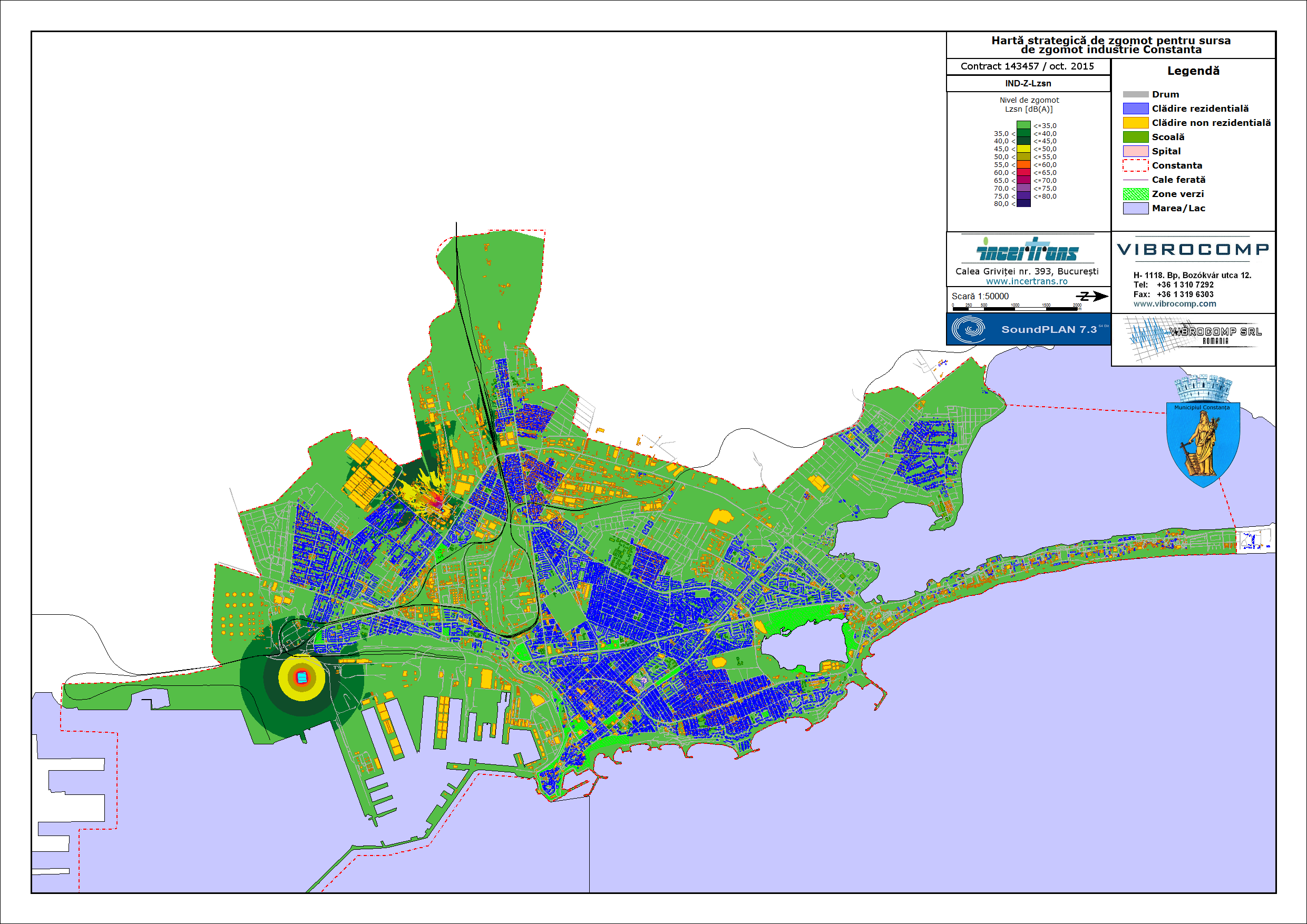Open the www.incertrans.ro link
1307x924 pixels.
[x=1026, y=281]
